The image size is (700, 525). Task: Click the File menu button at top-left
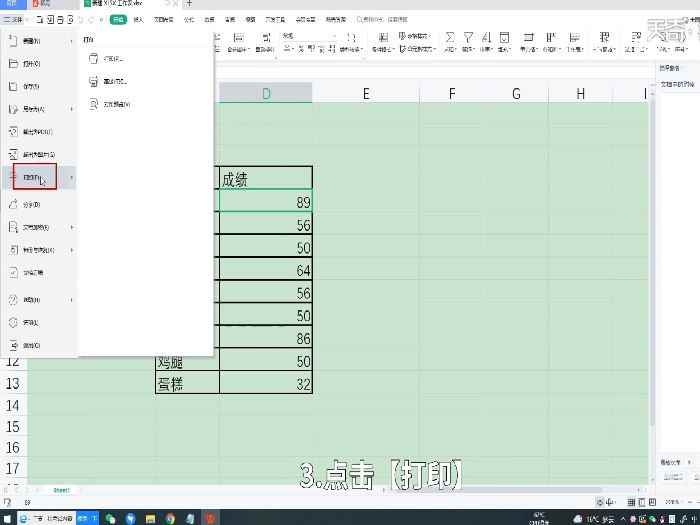(15, 19)
